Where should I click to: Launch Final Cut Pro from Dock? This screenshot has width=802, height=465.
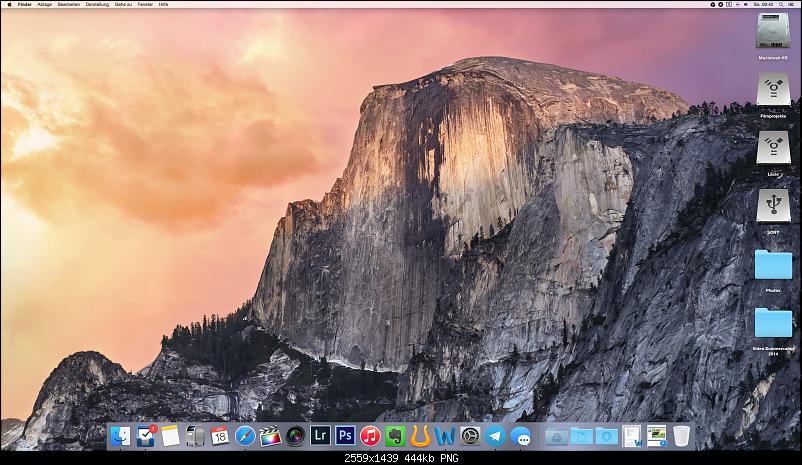click(270, 436)
